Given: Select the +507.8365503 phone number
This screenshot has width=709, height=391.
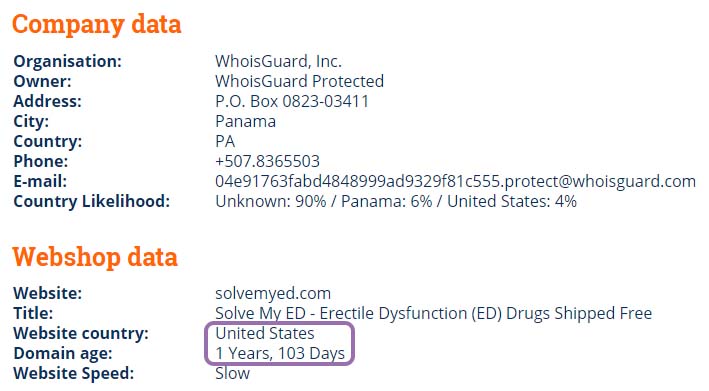Looking at the screenshot, I should point(268,161).
